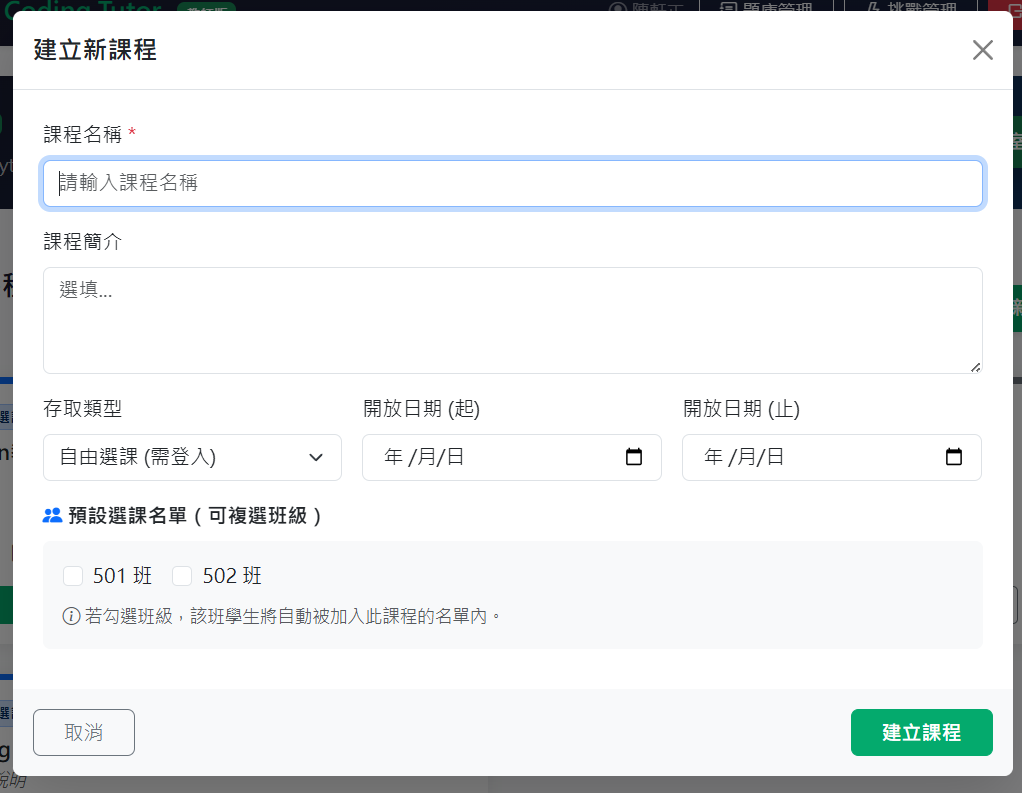Click the resize grip of 課程簡介 textarea
Screen dimensions: 1022x793
point(975,367)
